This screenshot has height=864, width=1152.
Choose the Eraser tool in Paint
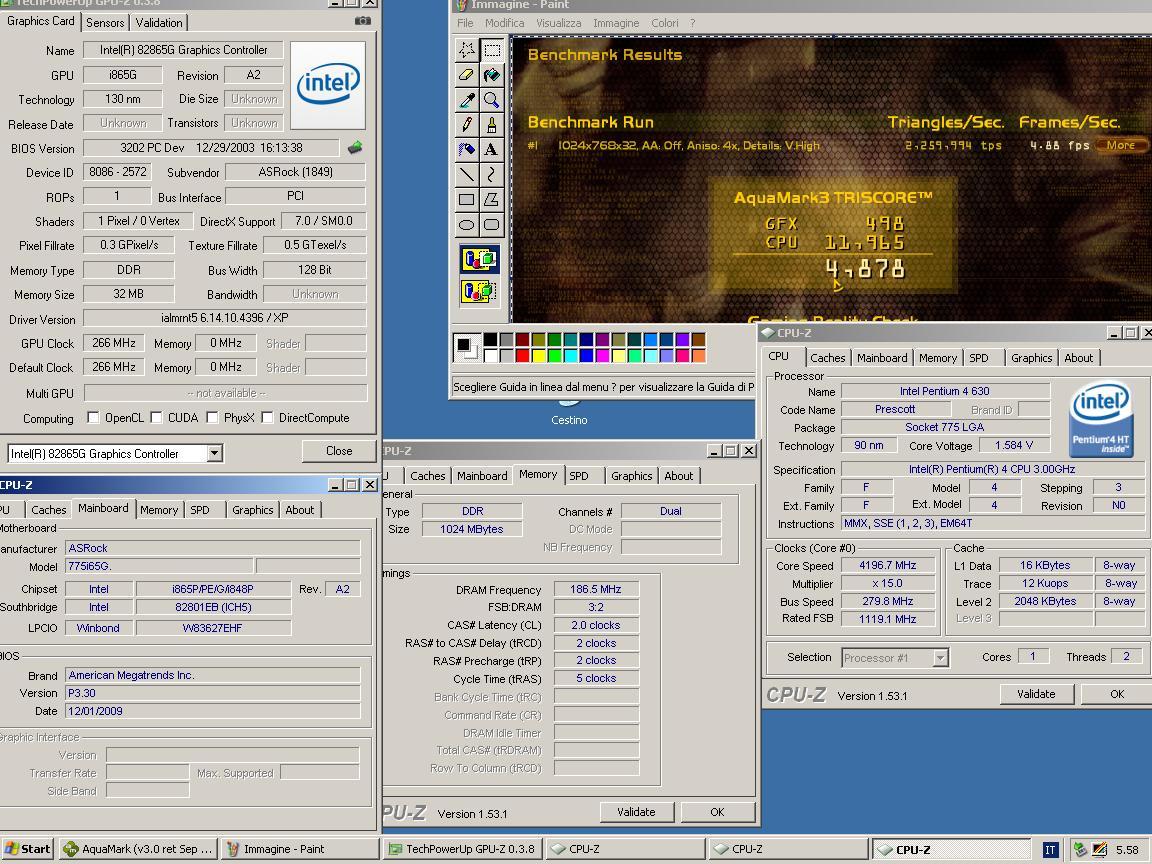[467, 75]
